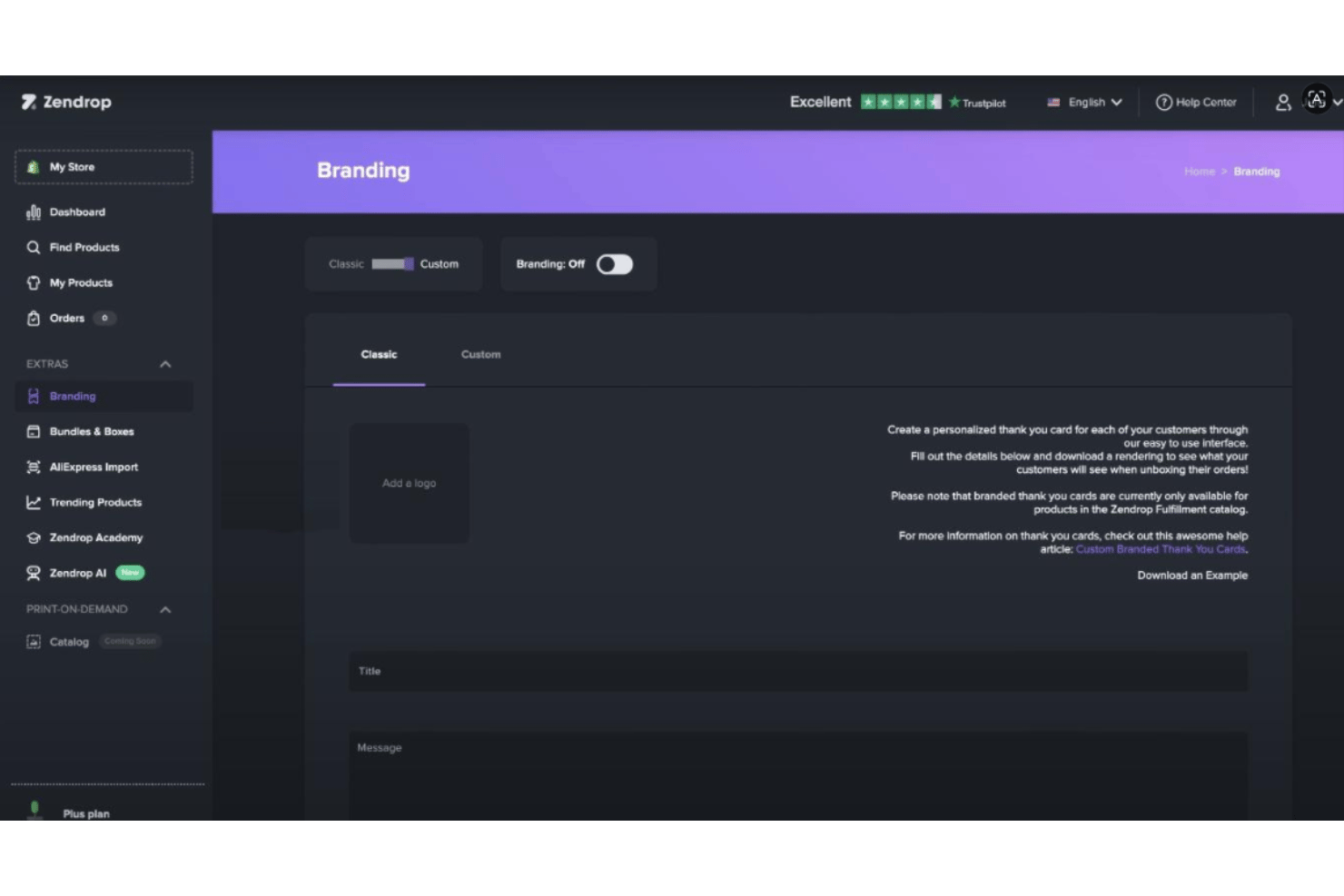This screenshot has height=896, width=1344.
Task: Click the user profile icon
Action: (x=1282, y=103)
